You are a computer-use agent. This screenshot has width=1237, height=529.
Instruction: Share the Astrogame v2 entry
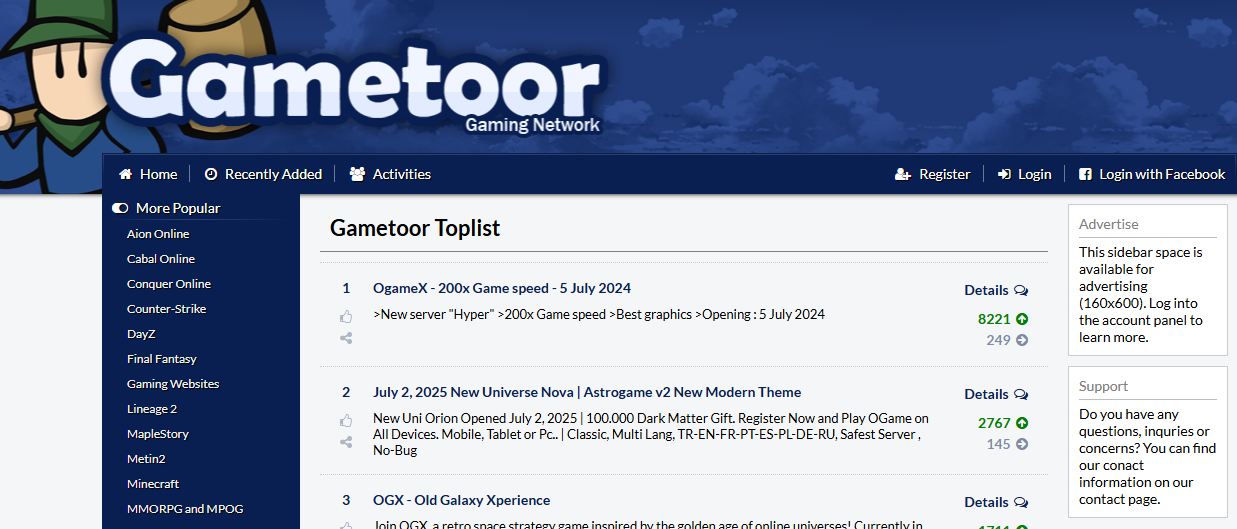tap(346, 442)
